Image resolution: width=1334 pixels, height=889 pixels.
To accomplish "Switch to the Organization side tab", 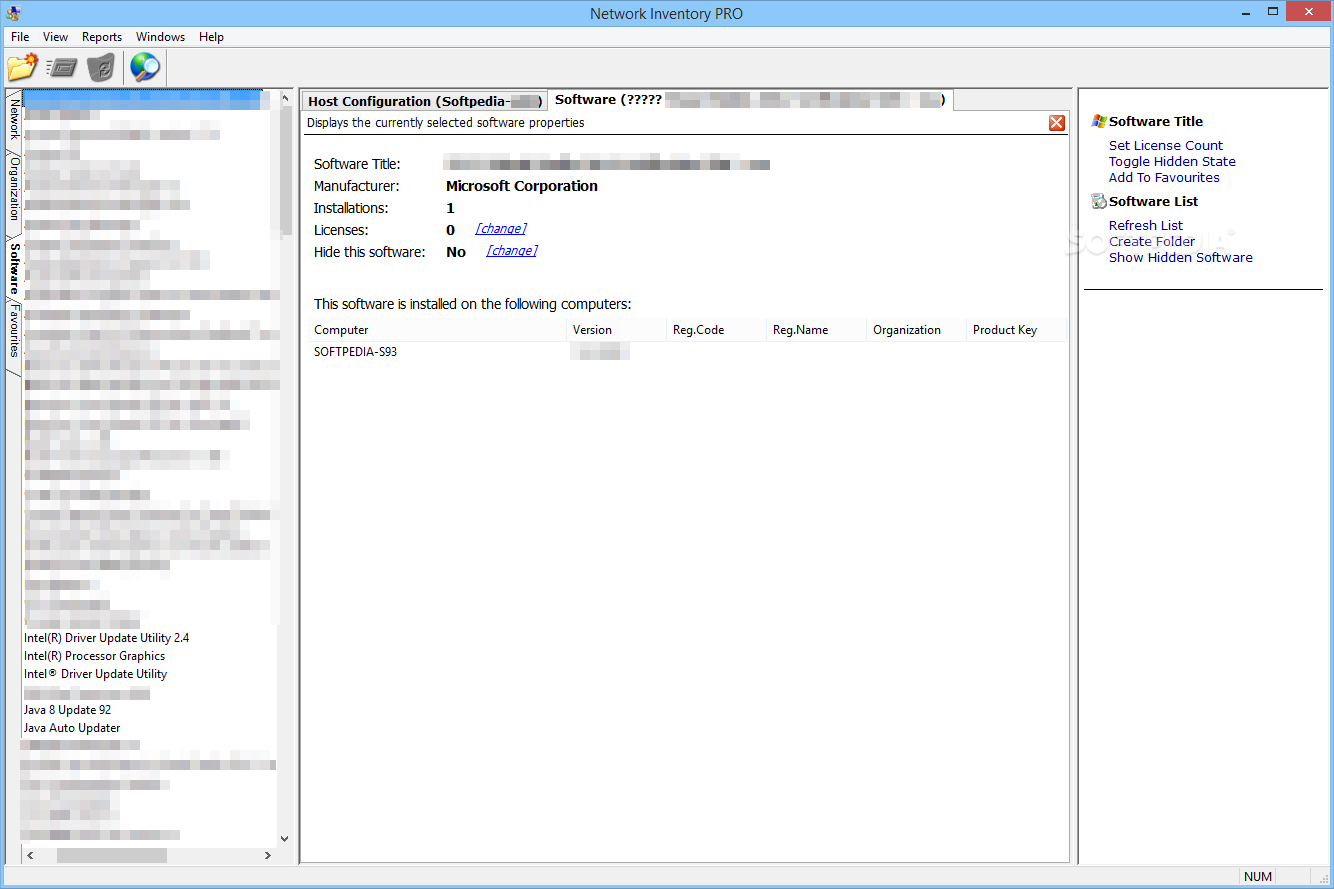I will click(x=14, y=188).
